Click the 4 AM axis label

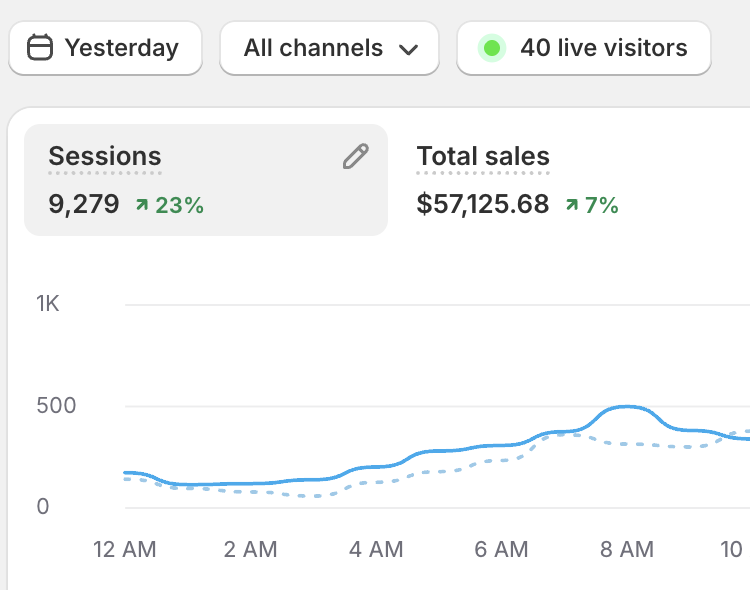[376, 549]
